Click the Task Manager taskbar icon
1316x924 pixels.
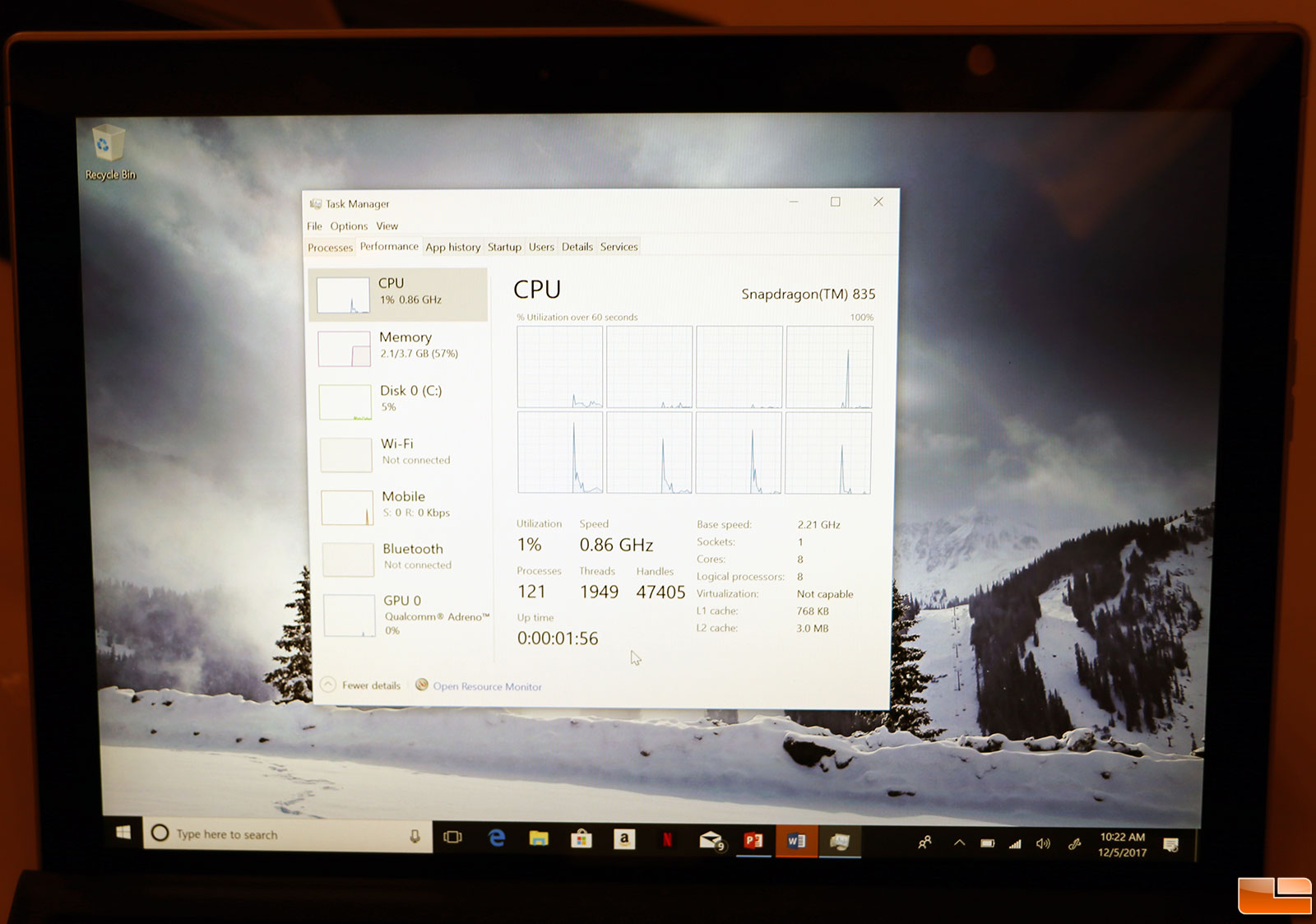pyautogui.click(x=840, y=842)
